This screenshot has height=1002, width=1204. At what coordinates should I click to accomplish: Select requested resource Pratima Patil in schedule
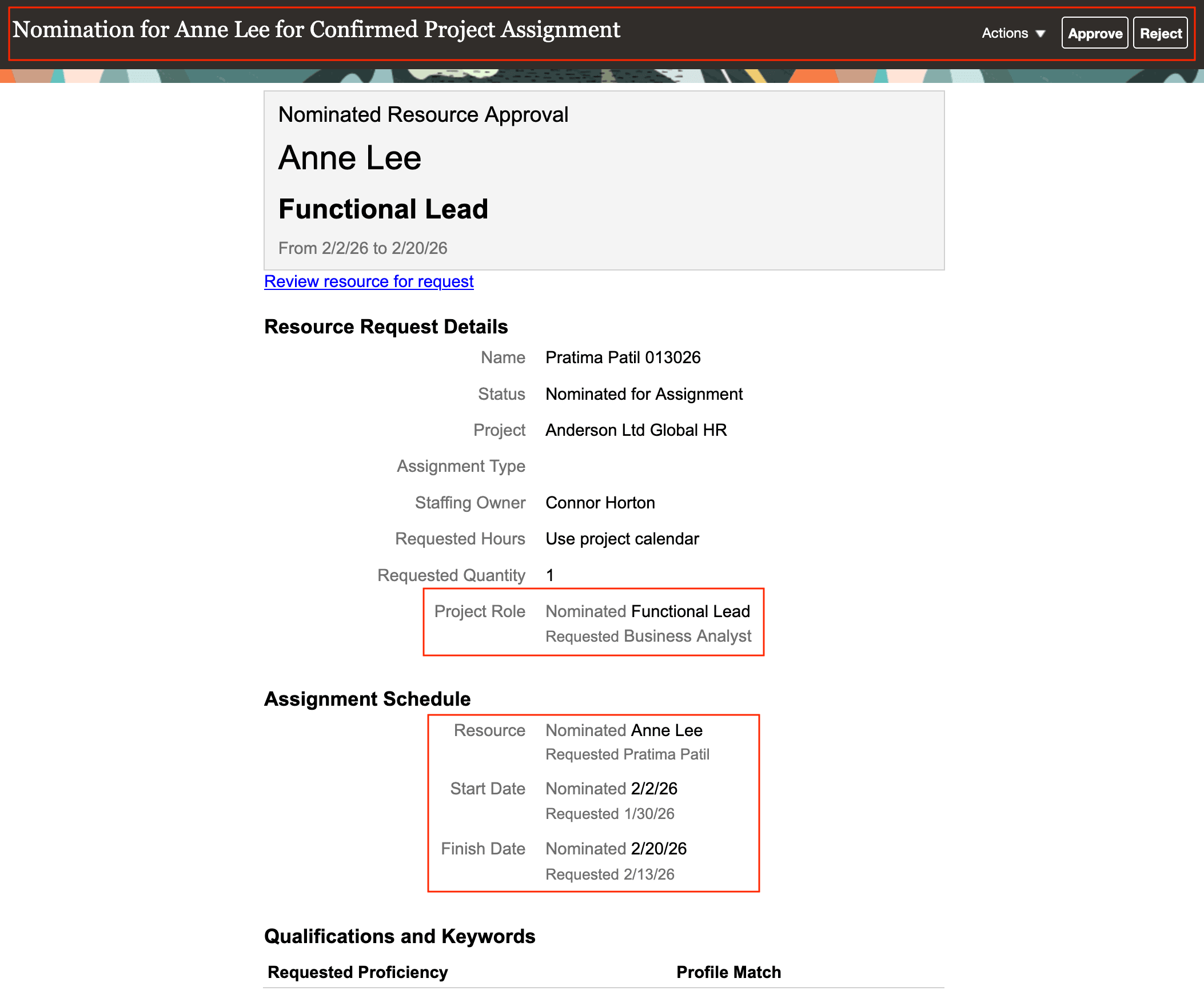[x=628, y=754]
